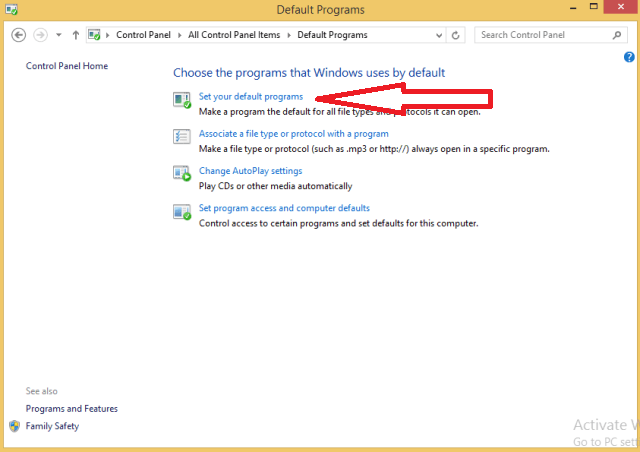Click the window title bar system icon
Image resolution: width=640 pixels, height=452 pixels.
click(11, 9)
